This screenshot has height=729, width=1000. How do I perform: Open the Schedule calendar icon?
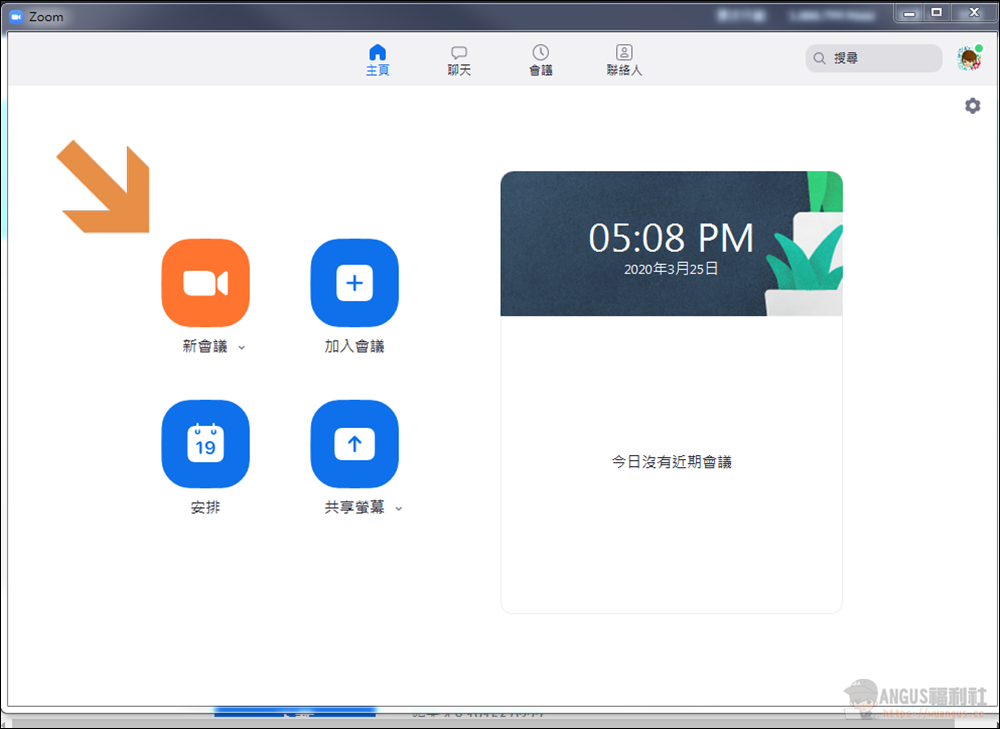pyautogui.click(x=205, y=444)
